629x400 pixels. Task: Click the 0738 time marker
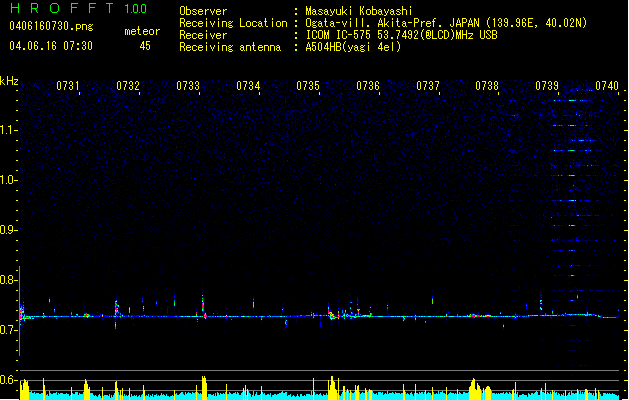point(487,86)
